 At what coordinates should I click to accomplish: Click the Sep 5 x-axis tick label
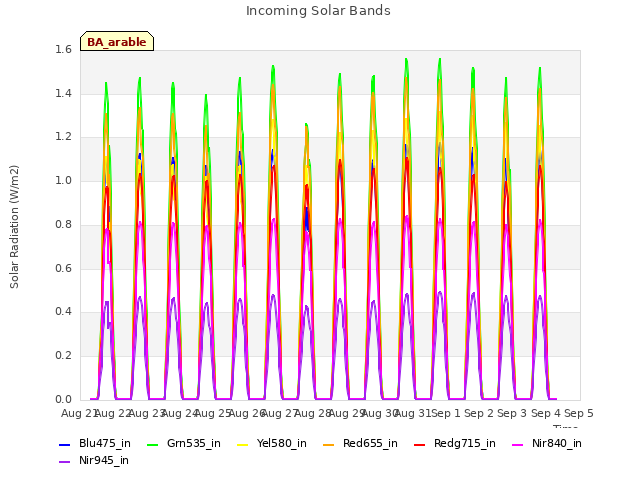pyautogui.click(x=579, y=413)
